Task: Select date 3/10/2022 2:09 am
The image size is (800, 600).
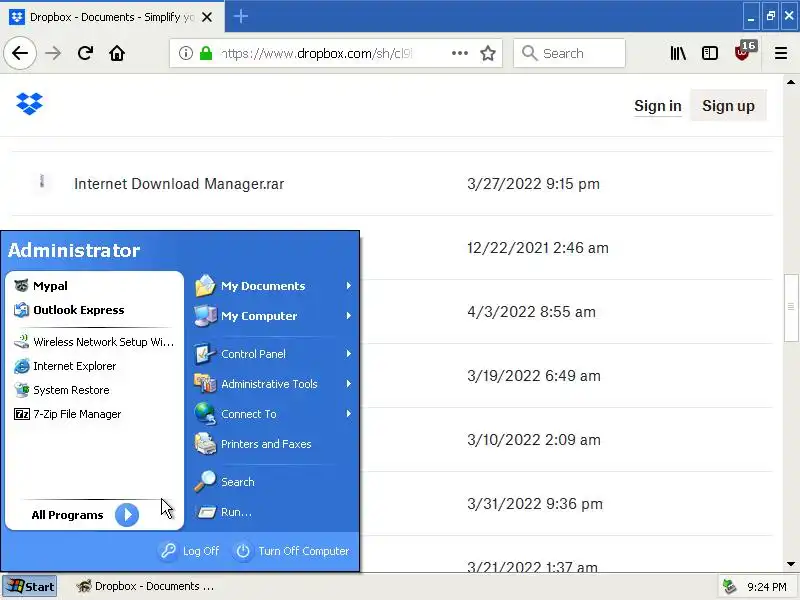Action: click(534, 440)
